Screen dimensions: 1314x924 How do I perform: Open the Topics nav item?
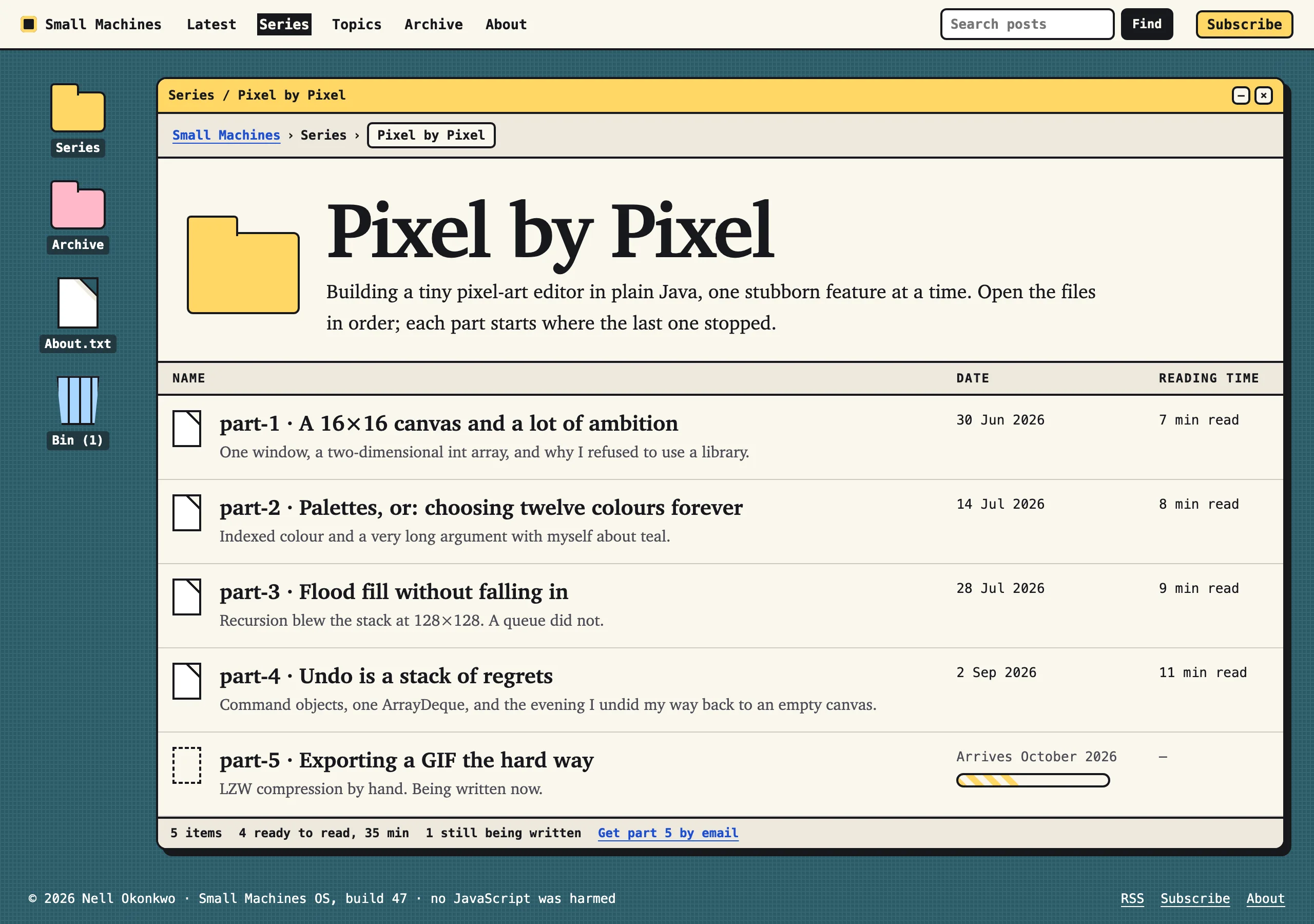[357, 24]
